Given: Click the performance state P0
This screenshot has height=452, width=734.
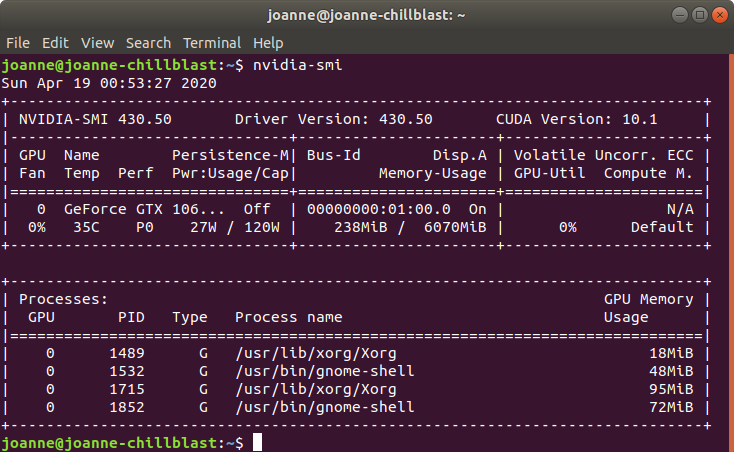Looking at the screenshot, I should (x=145, y=227).
